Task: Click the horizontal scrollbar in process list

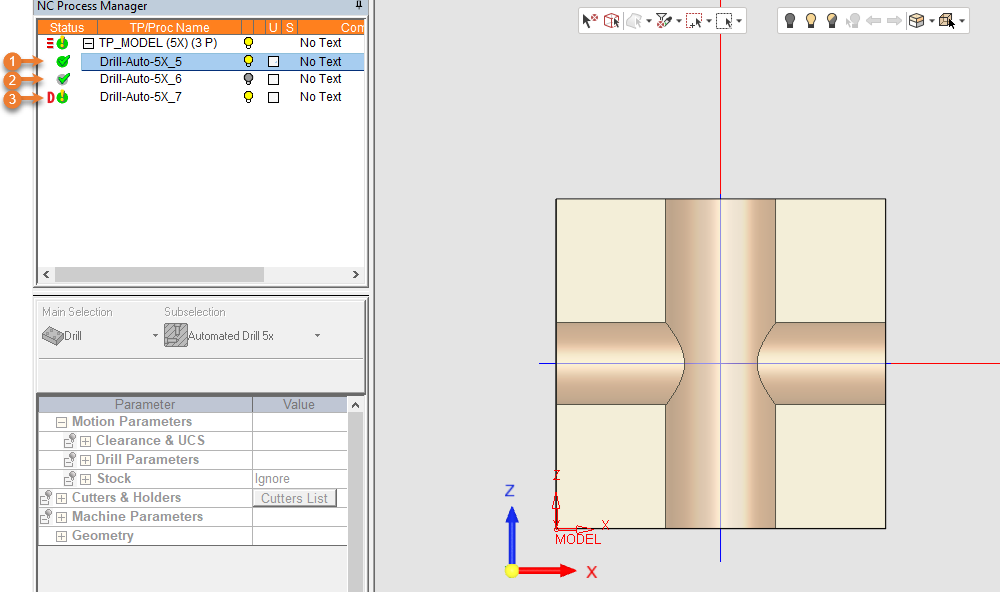Action: [159, 274]
